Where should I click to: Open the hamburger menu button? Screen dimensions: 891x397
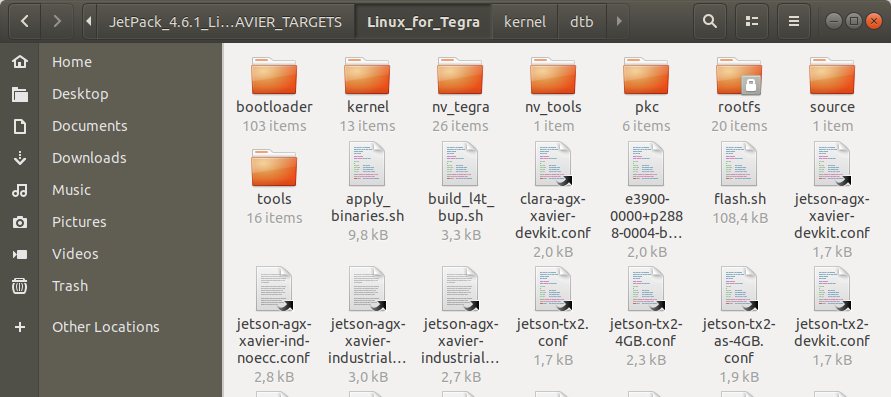point(794,22)
